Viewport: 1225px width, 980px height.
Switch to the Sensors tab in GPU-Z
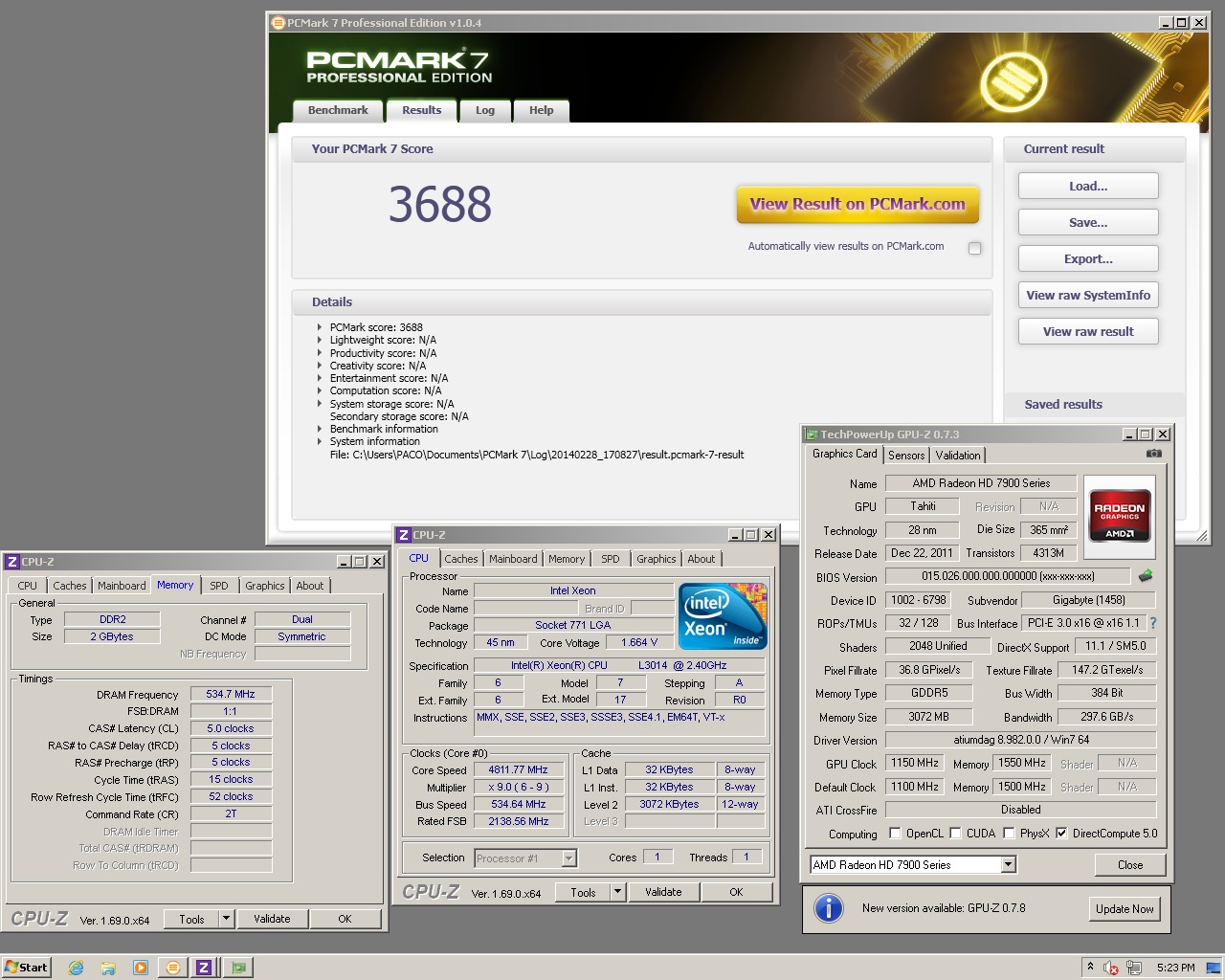(906, 456)
